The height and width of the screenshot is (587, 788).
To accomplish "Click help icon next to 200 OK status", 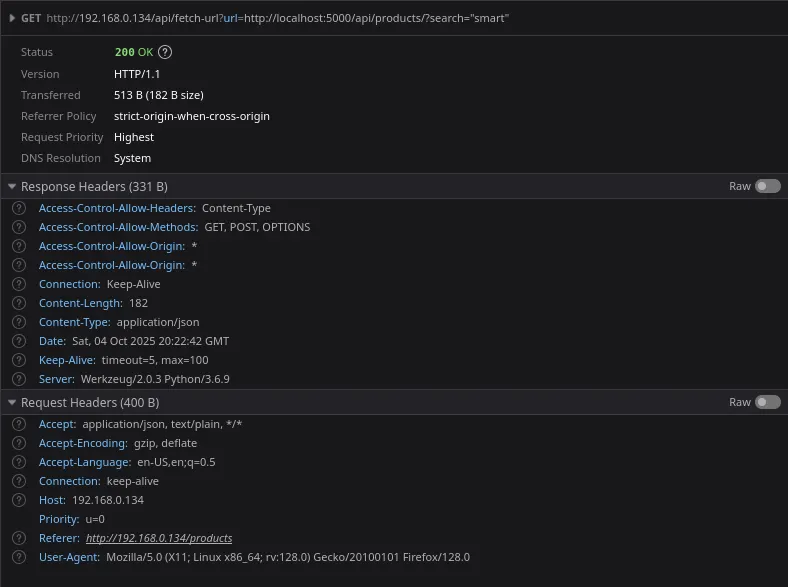I will pyautogui.click(x=165, y=52).
